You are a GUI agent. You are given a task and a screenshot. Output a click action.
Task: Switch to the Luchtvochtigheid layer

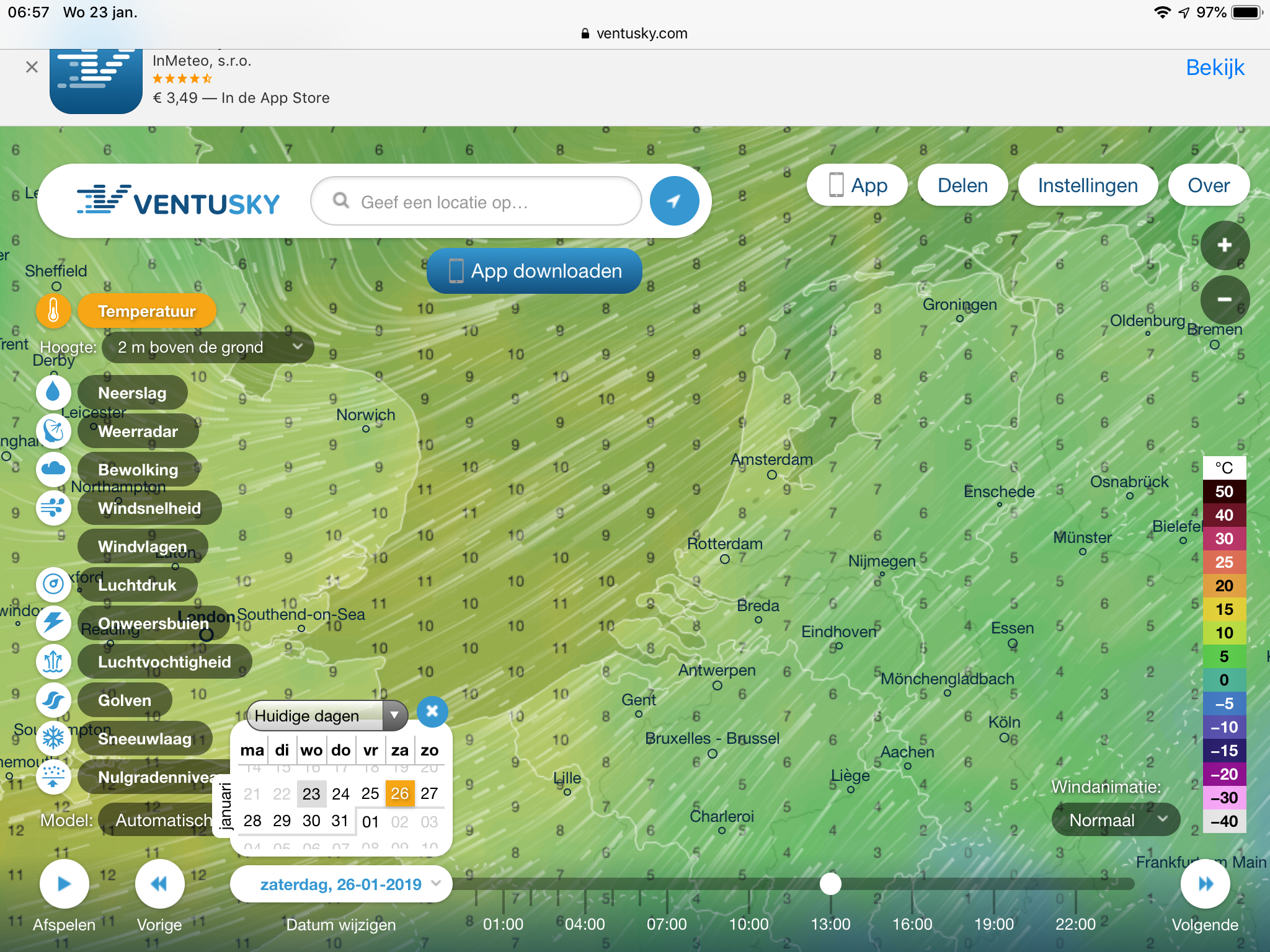tap(164, 662)
